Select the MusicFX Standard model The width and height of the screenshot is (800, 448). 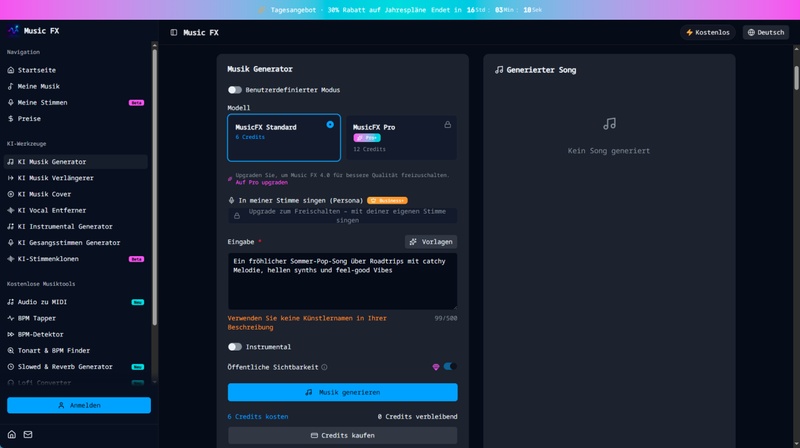click(284, 137)
